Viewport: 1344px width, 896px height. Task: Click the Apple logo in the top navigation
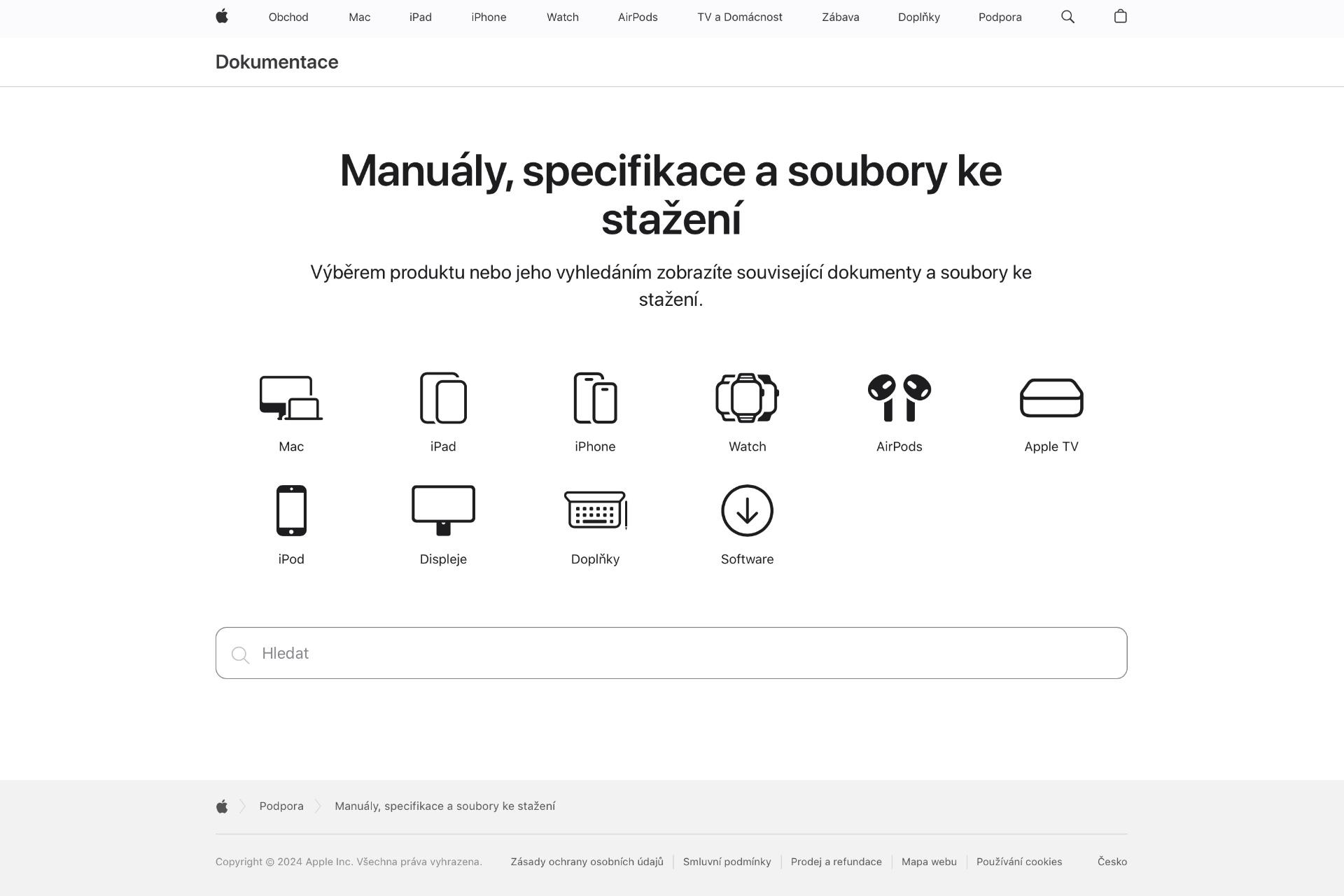point(222,17)
